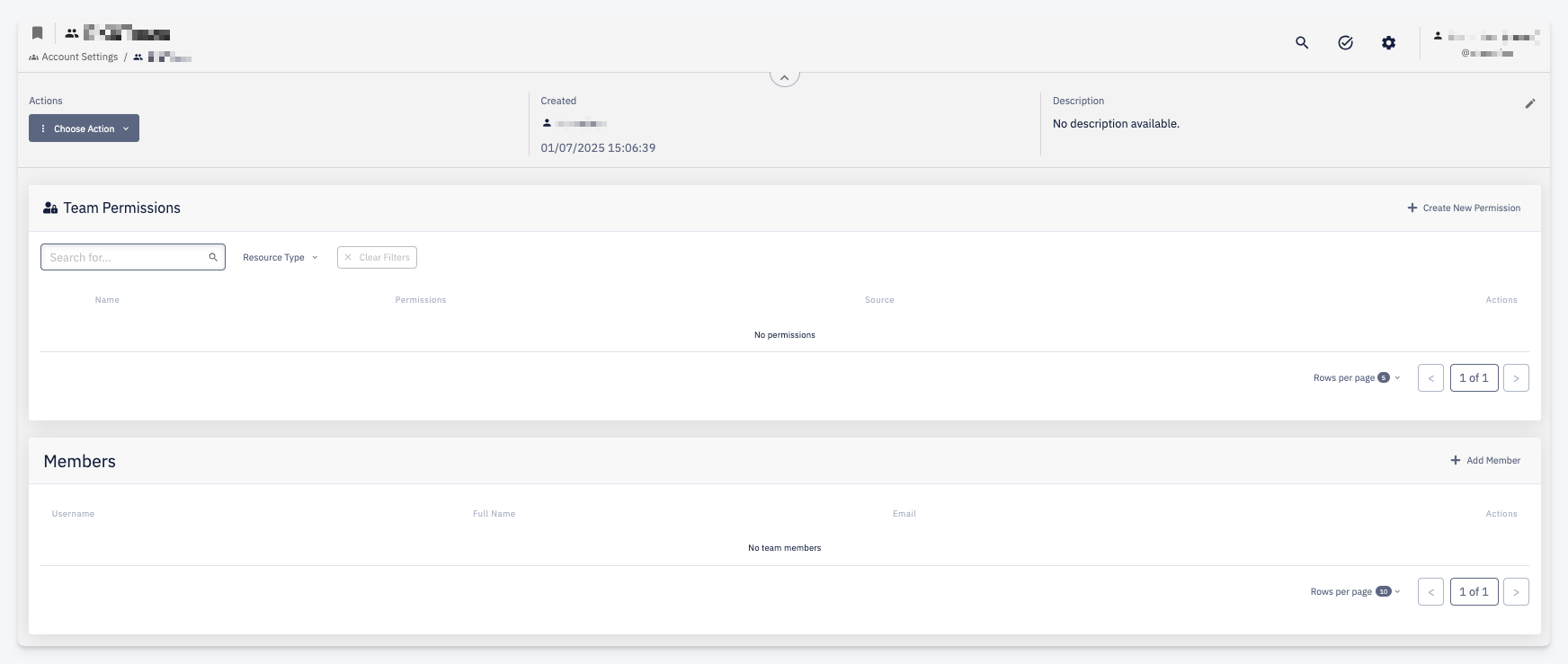Go to Account Settings breadcrumb

[73, 57]
